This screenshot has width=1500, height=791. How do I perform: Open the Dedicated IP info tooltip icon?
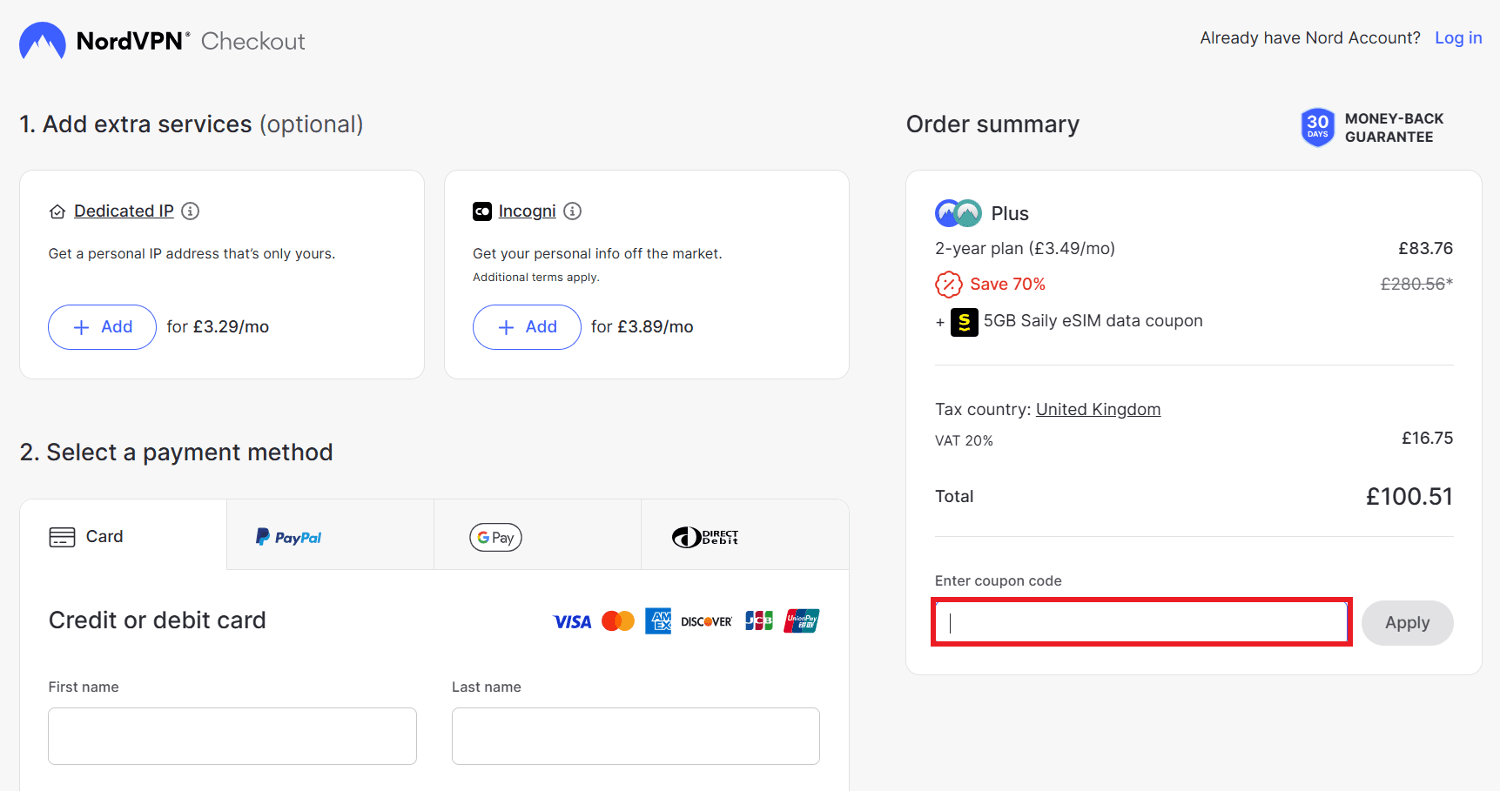(x=190, y=211)
